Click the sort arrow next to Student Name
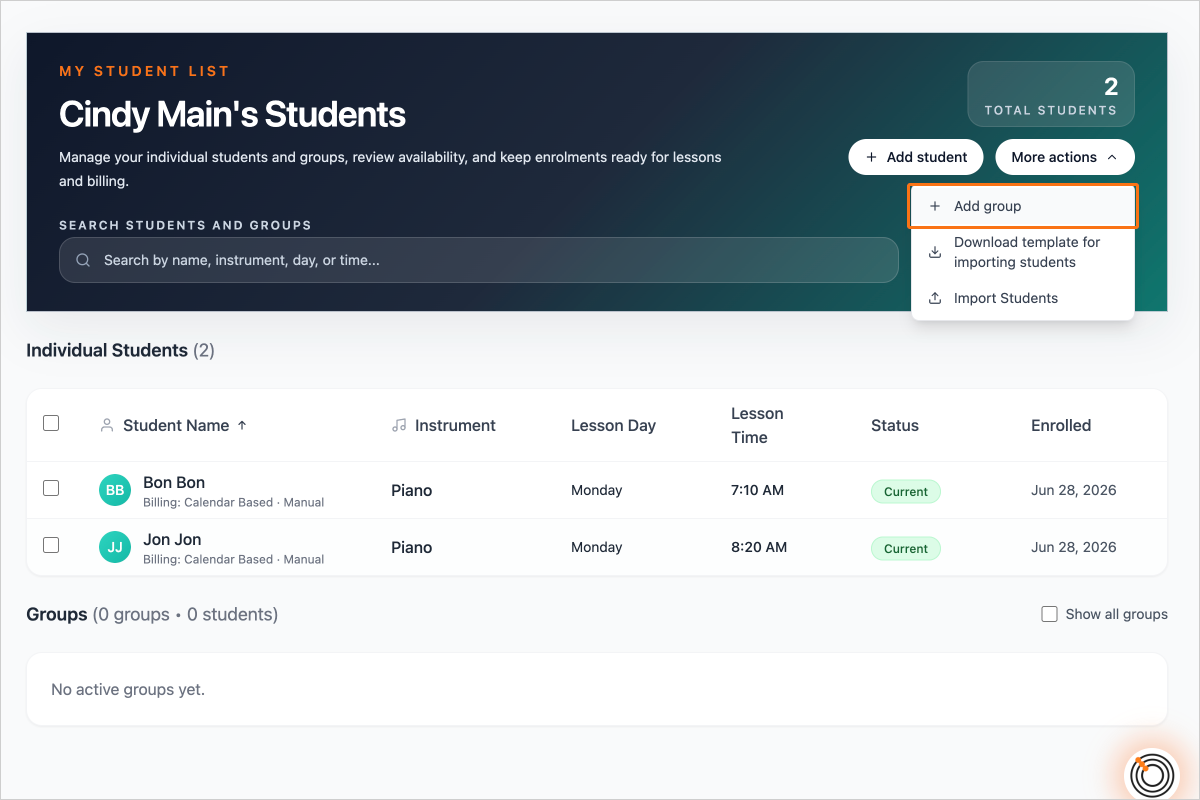1200x800 pixels. (x=241, y=425)
